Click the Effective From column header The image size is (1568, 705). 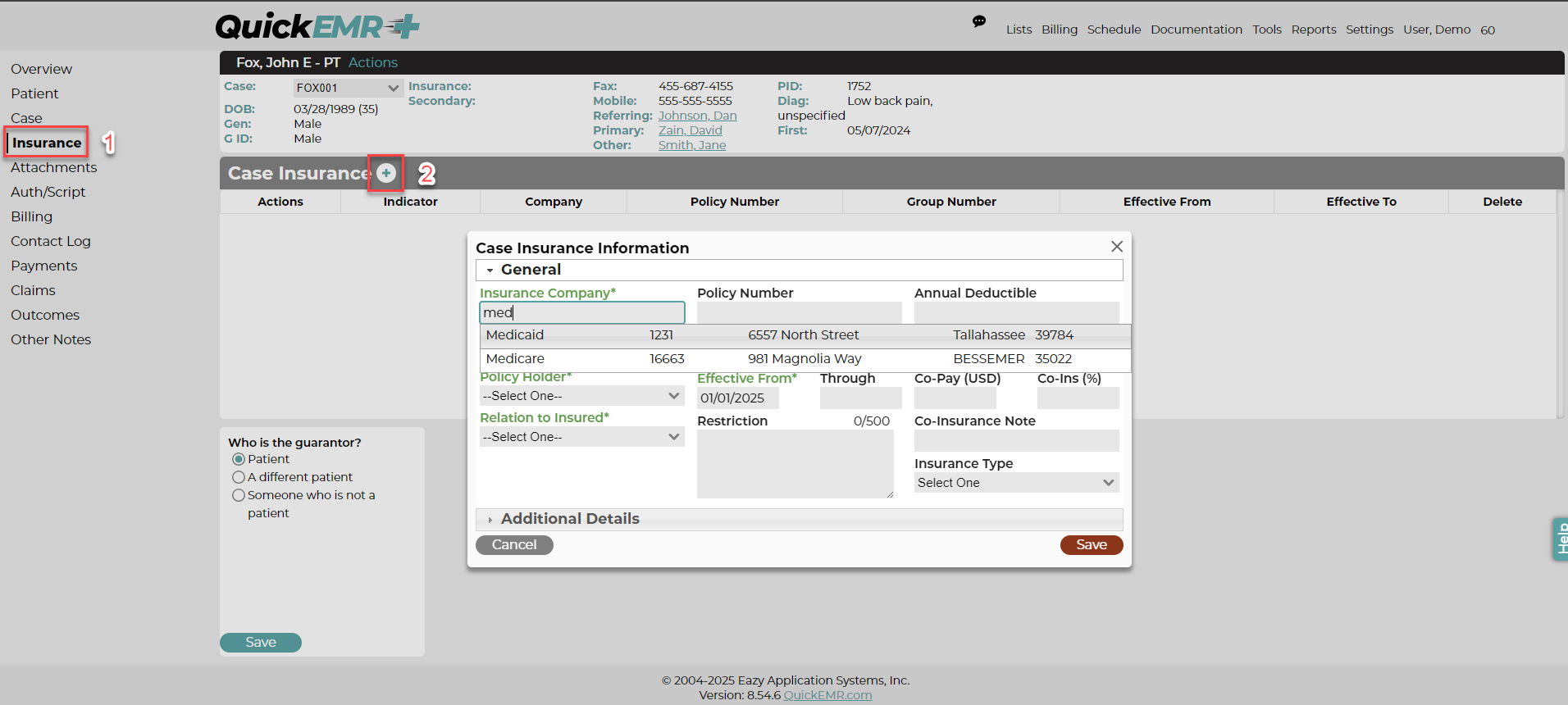coord(1167,202)
